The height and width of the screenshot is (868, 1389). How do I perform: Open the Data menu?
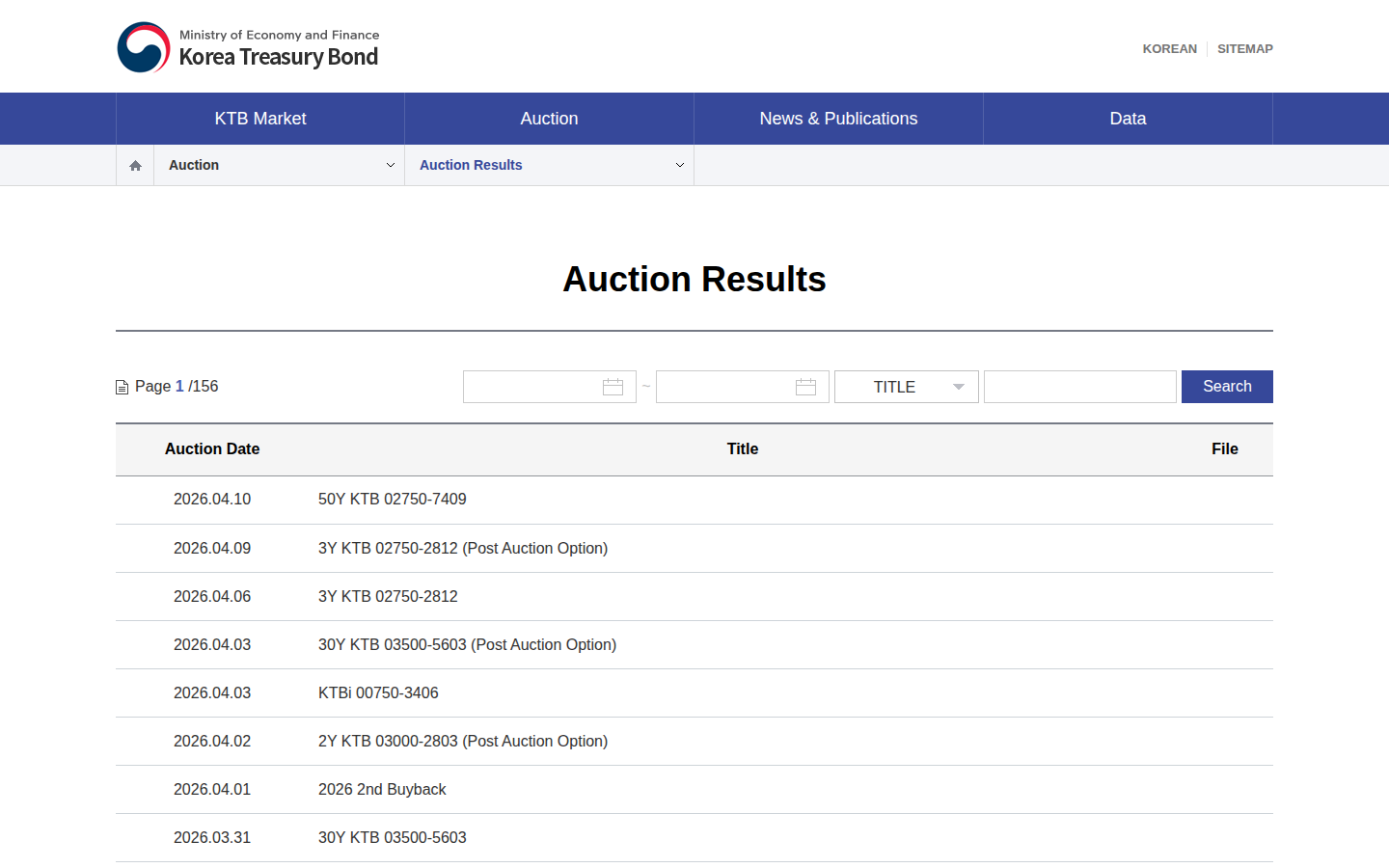[1128, 119]
